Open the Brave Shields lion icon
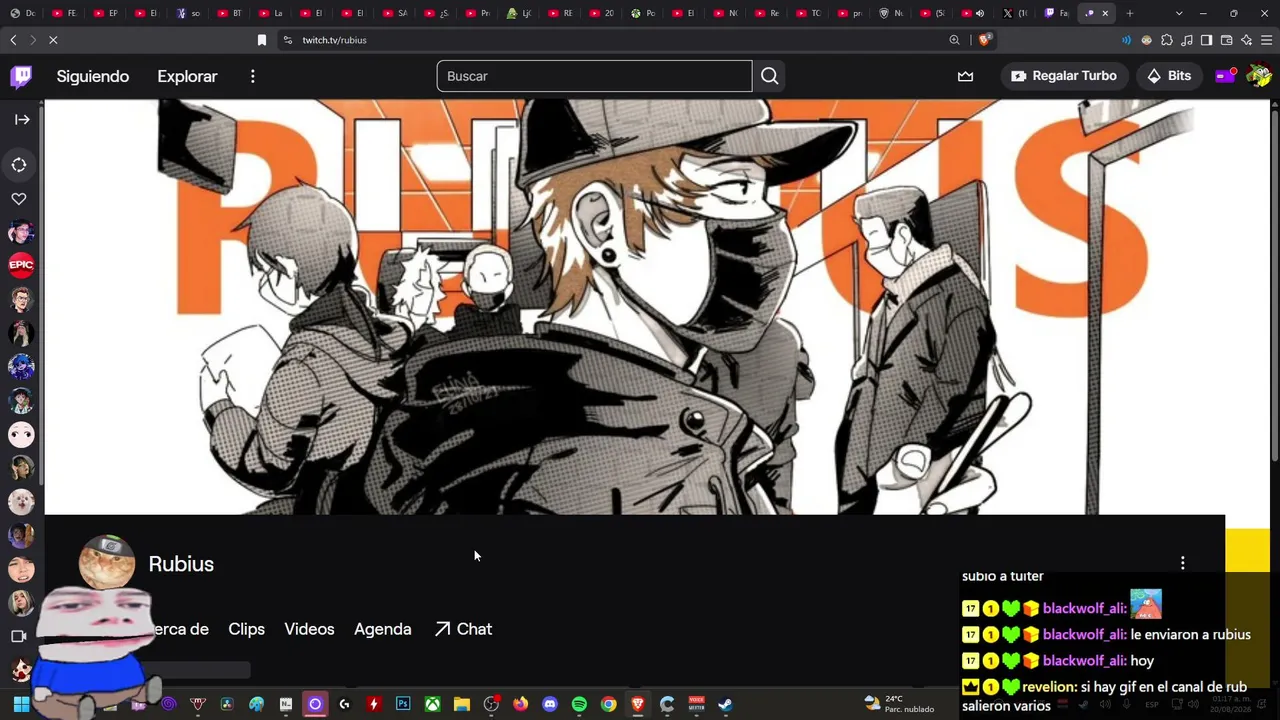This screenshot has width=1280, height=720. tap(985, 40)
